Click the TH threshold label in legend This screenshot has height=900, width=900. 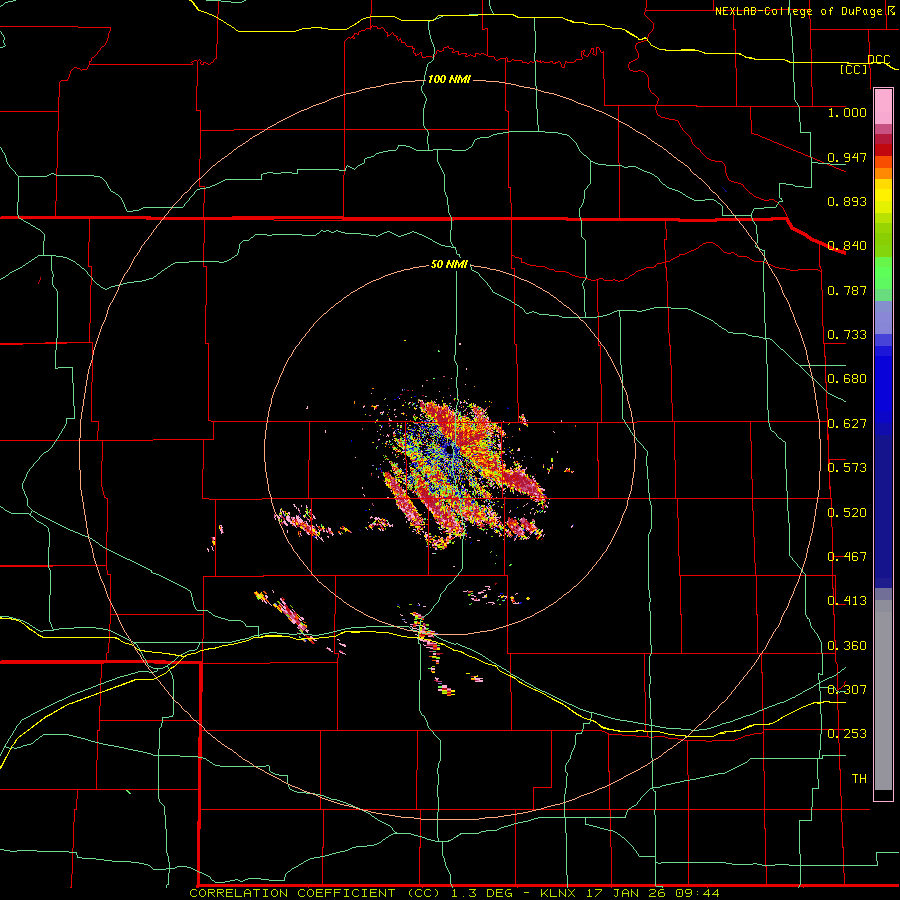859,779
